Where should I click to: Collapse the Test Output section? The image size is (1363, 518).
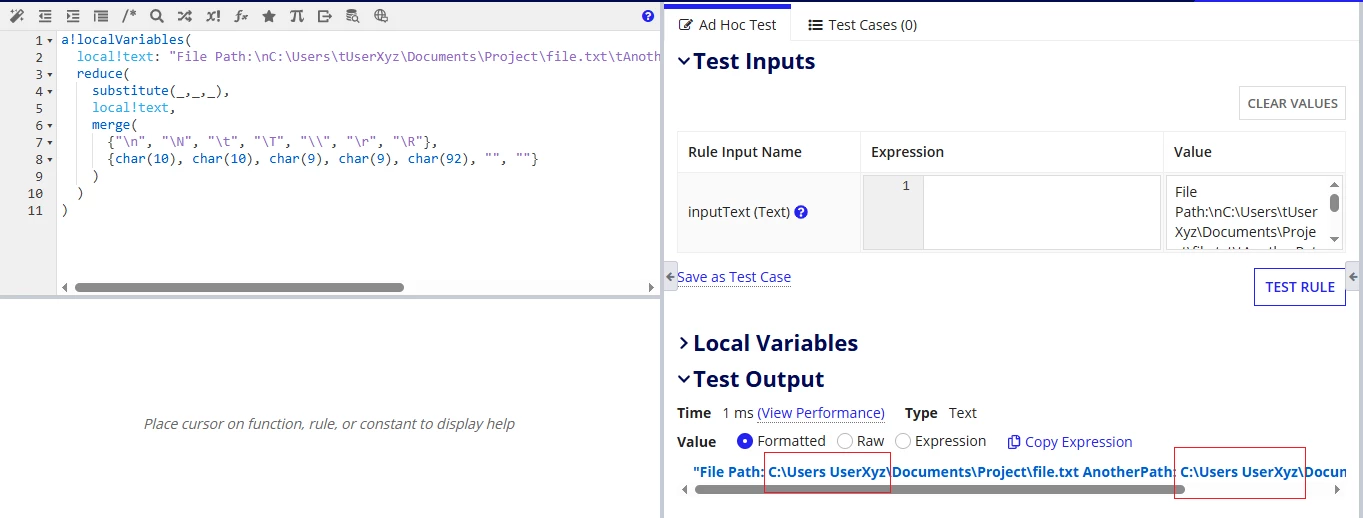684,379
